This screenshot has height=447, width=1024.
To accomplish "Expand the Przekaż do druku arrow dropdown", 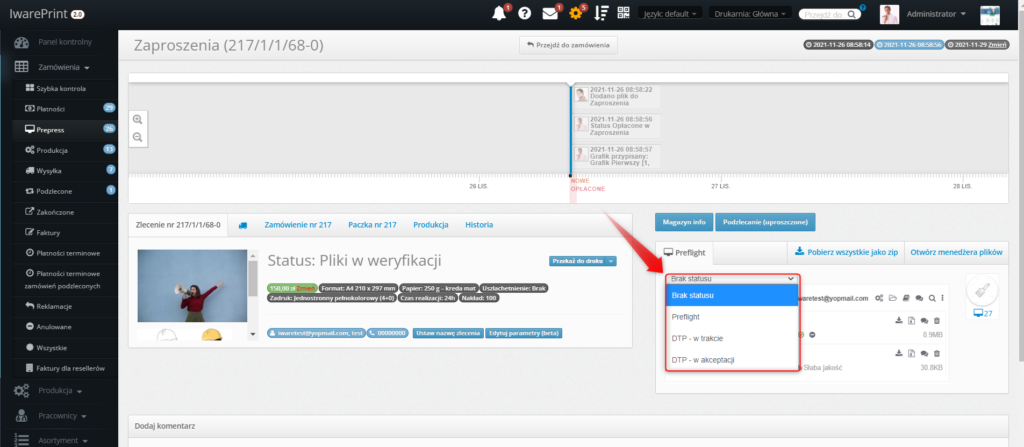I will 611,261.
